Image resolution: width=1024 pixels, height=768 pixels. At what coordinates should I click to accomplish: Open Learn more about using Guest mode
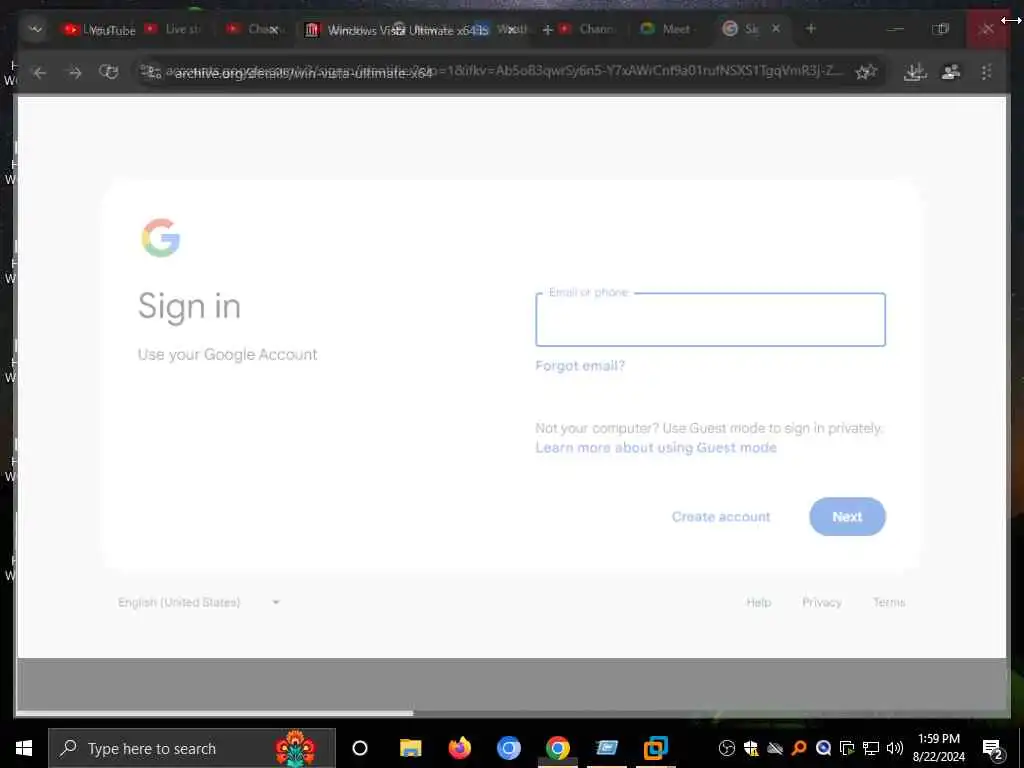click(656, 447)
